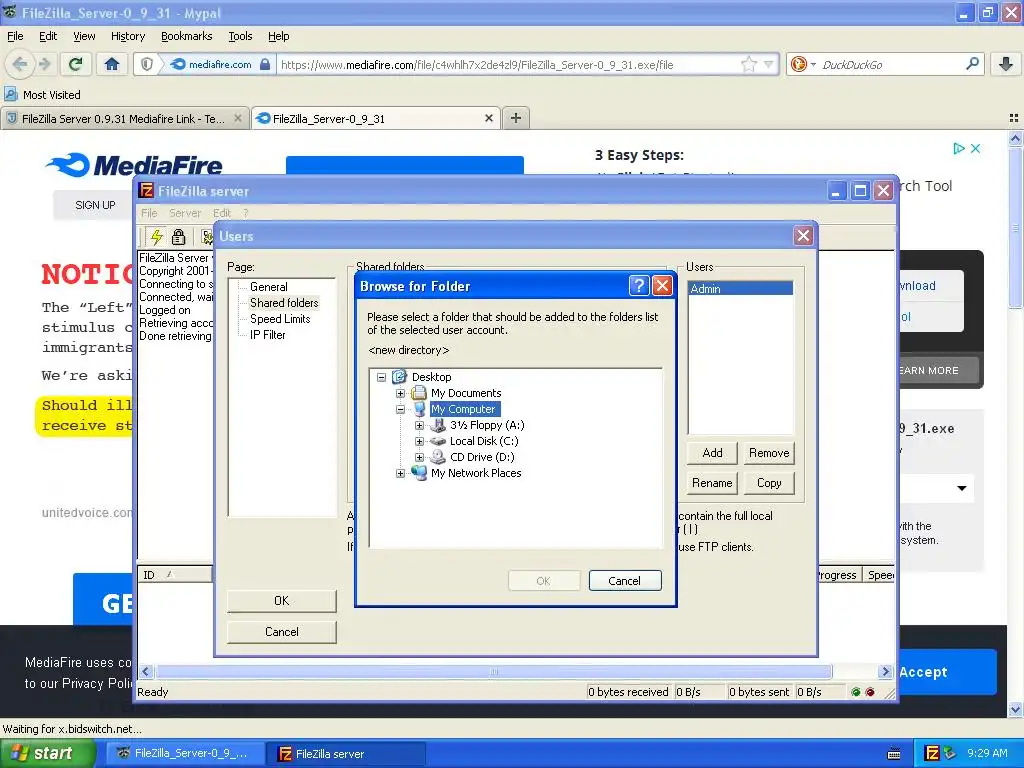1024x768 pixels.
Task: Bookmark page with the star icon
Action: click(x=748, y=64)
